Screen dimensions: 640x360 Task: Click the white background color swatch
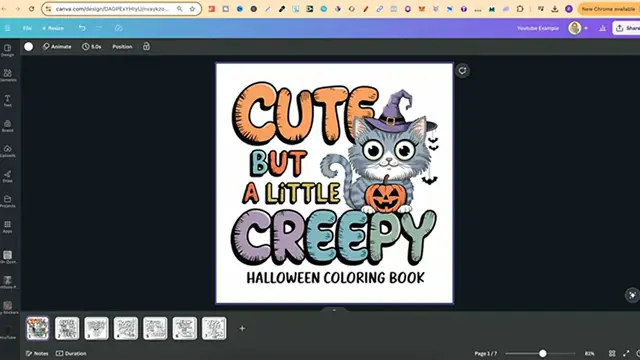[29, 47]
